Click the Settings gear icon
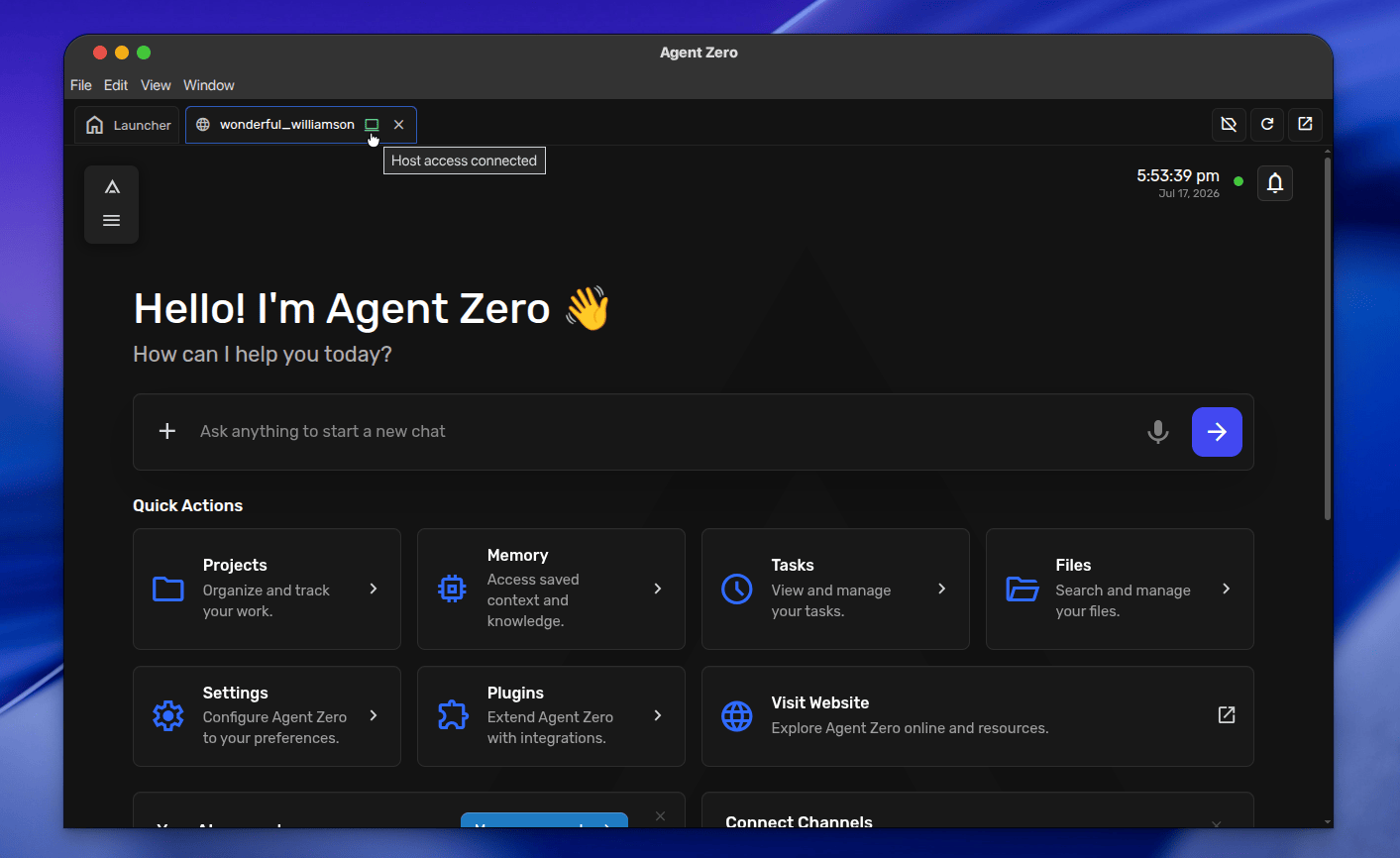 (168, 715)
